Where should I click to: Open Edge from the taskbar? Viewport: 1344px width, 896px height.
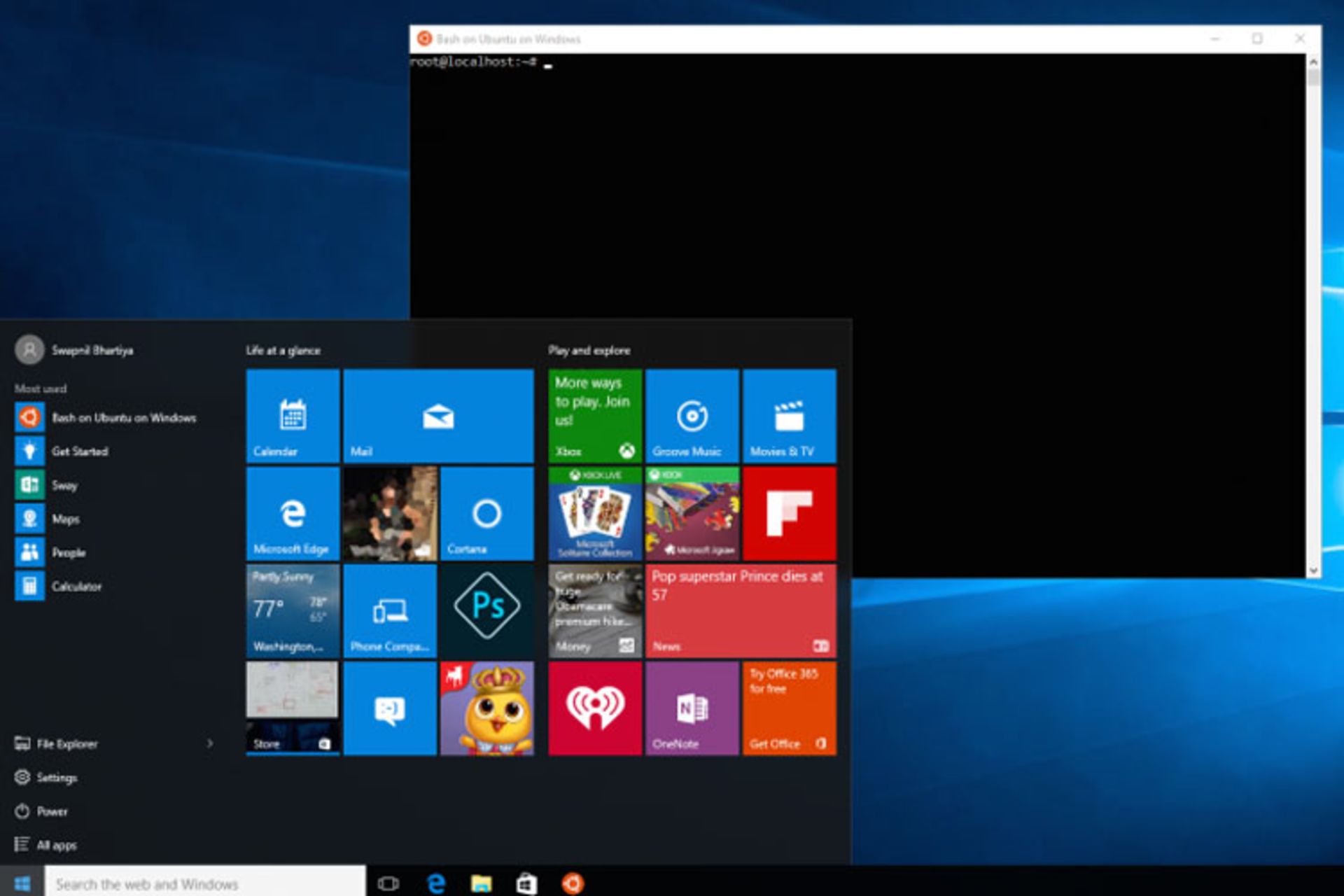click(436, 883)
